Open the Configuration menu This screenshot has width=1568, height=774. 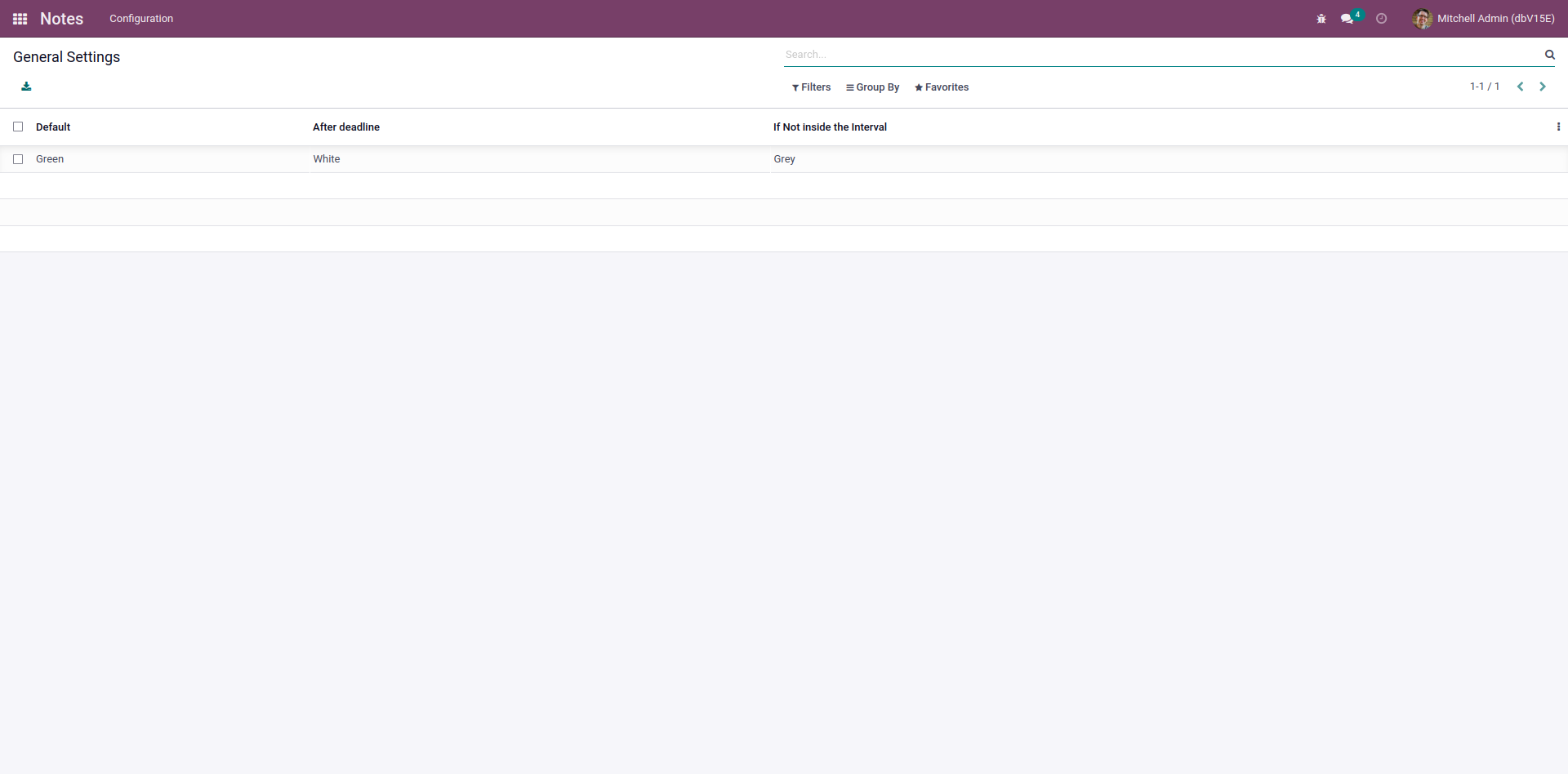point(141,19)
